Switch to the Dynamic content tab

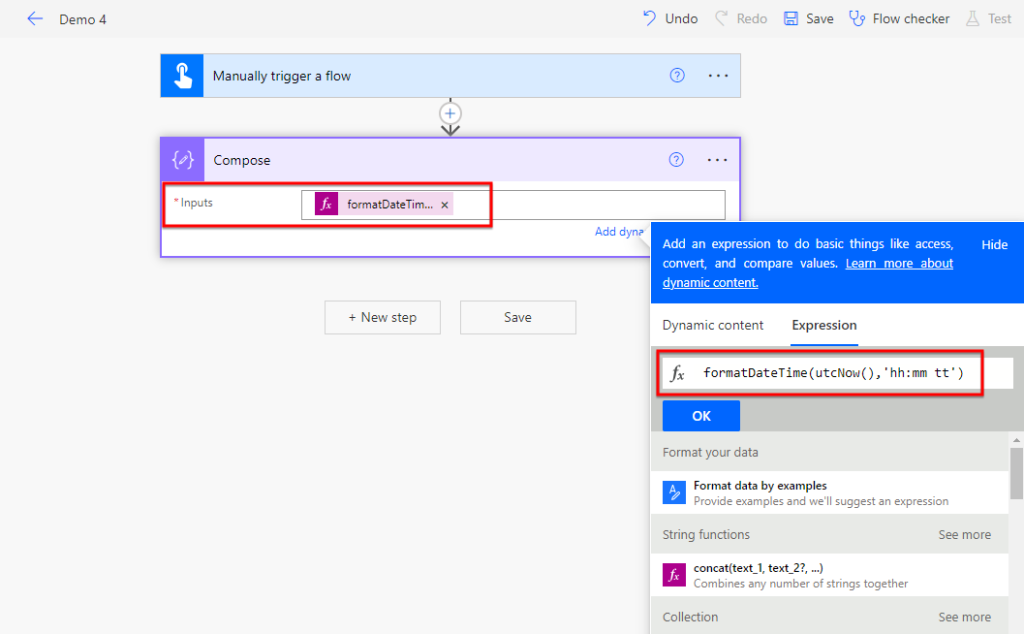pos(712,325)
